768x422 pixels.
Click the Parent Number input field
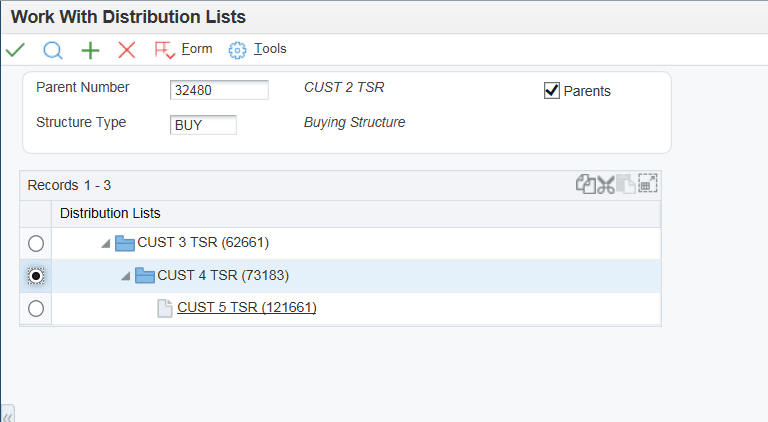pyautogui.click(x=219, y=90)
